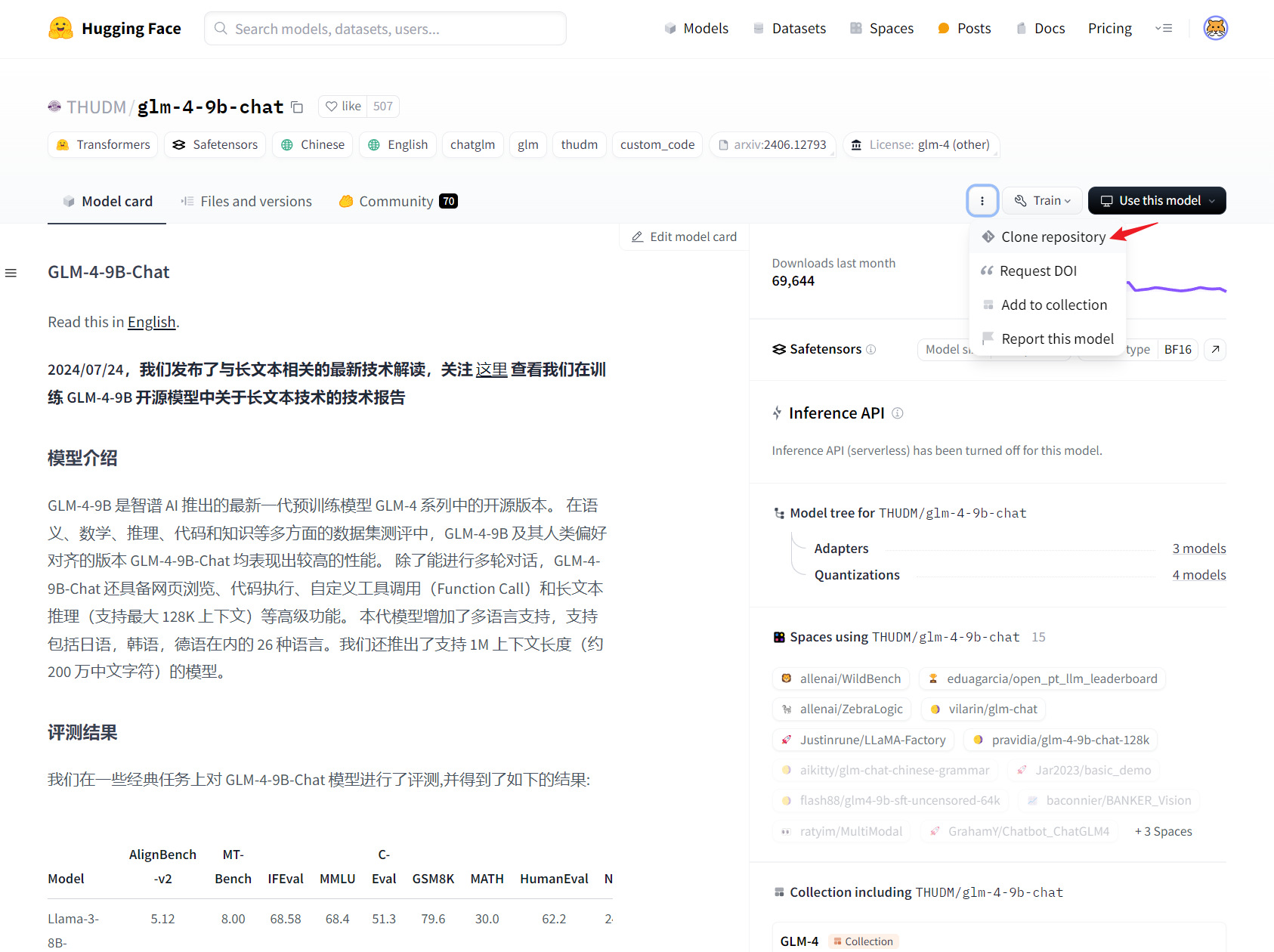Select Request DOI from the menu

(1039, 270)
